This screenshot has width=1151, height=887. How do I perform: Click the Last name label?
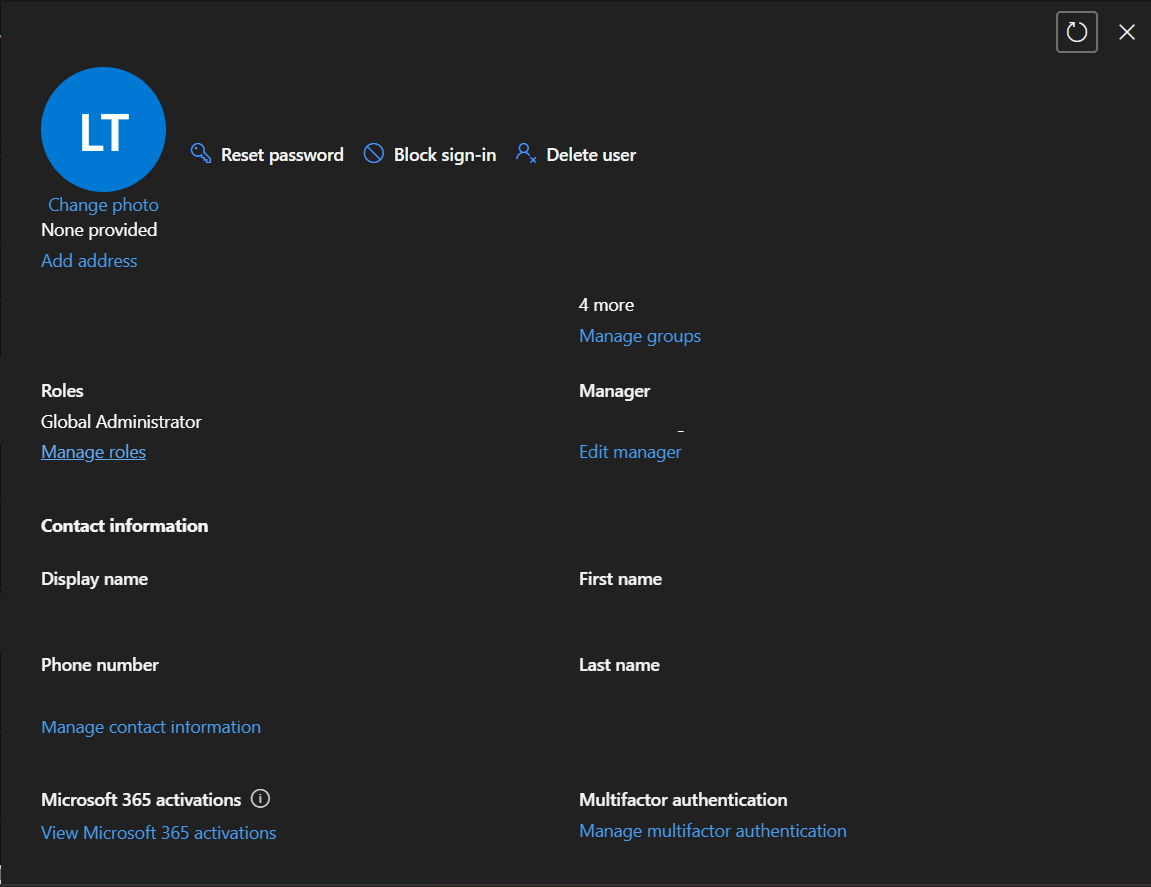pyautogui.click(x=620, y=665)
